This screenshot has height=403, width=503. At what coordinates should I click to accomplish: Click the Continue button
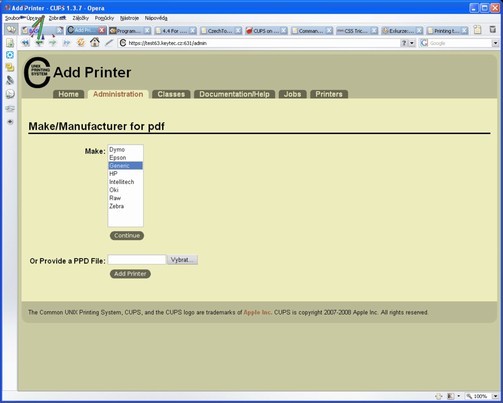[x=127, y=236]
